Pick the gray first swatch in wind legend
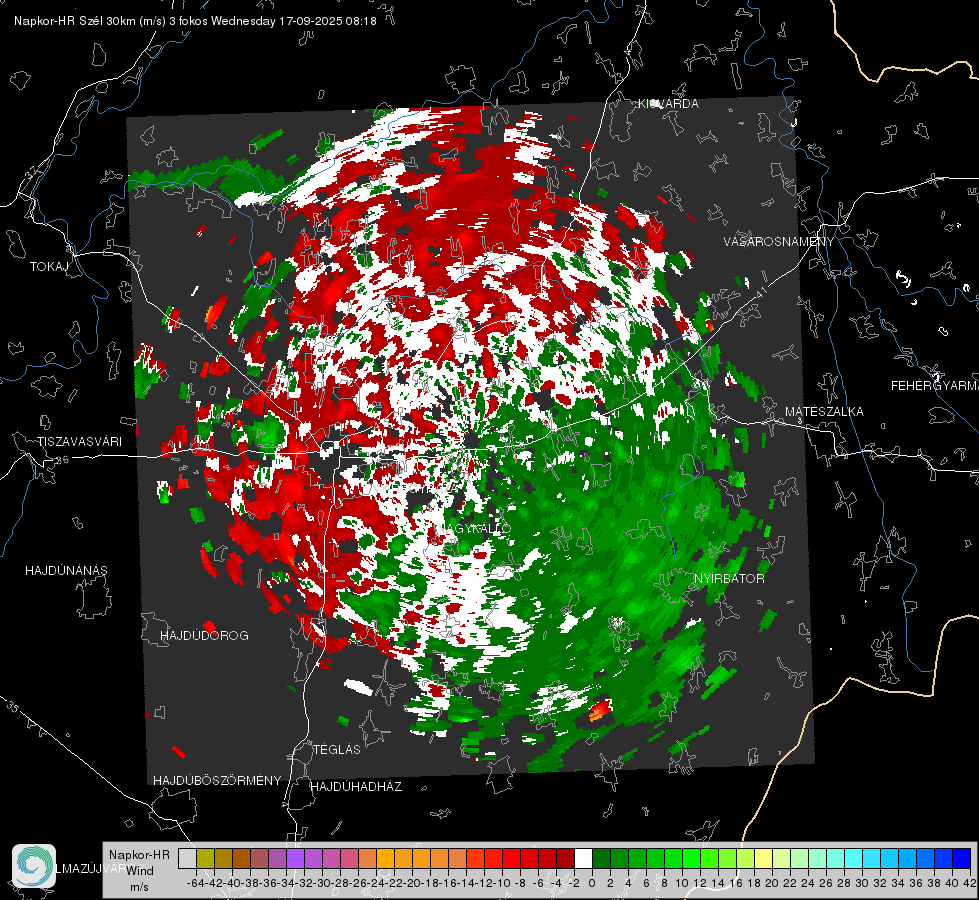 (x=187, y=859)
